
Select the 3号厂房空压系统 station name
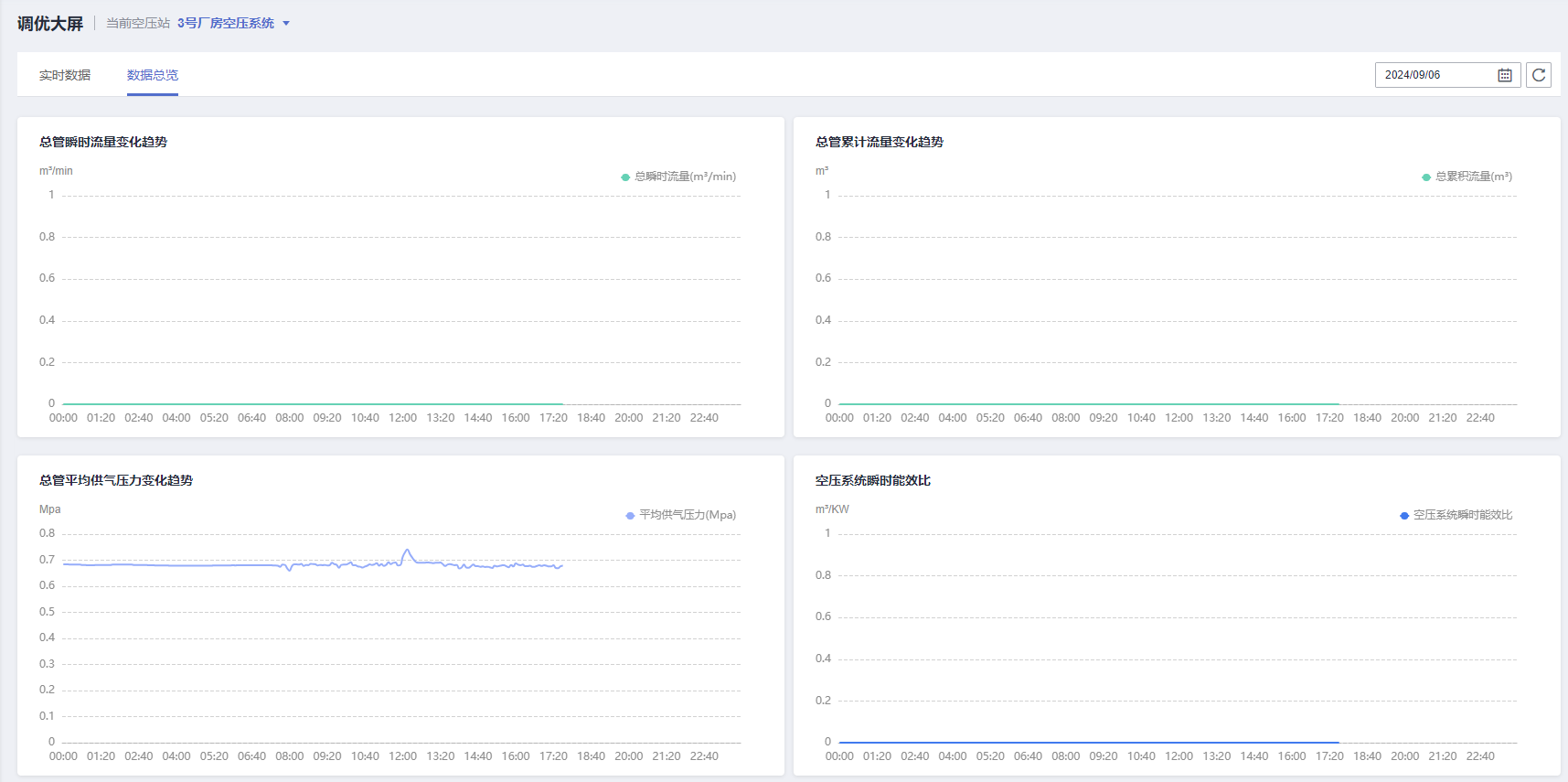[226, 23]
